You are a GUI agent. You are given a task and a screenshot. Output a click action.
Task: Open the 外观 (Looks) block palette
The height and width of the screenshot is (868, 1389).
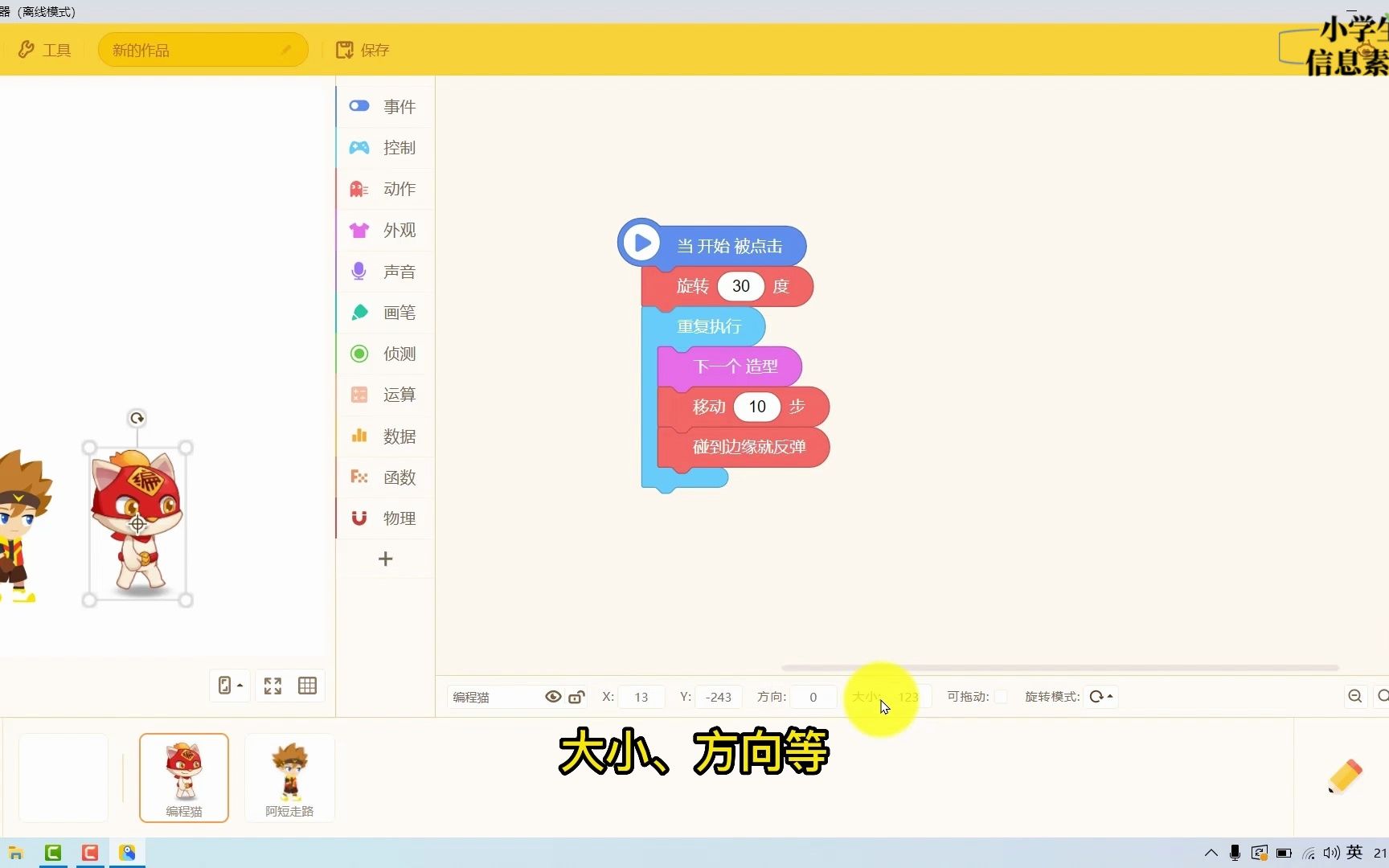click(x=383, y=230)
